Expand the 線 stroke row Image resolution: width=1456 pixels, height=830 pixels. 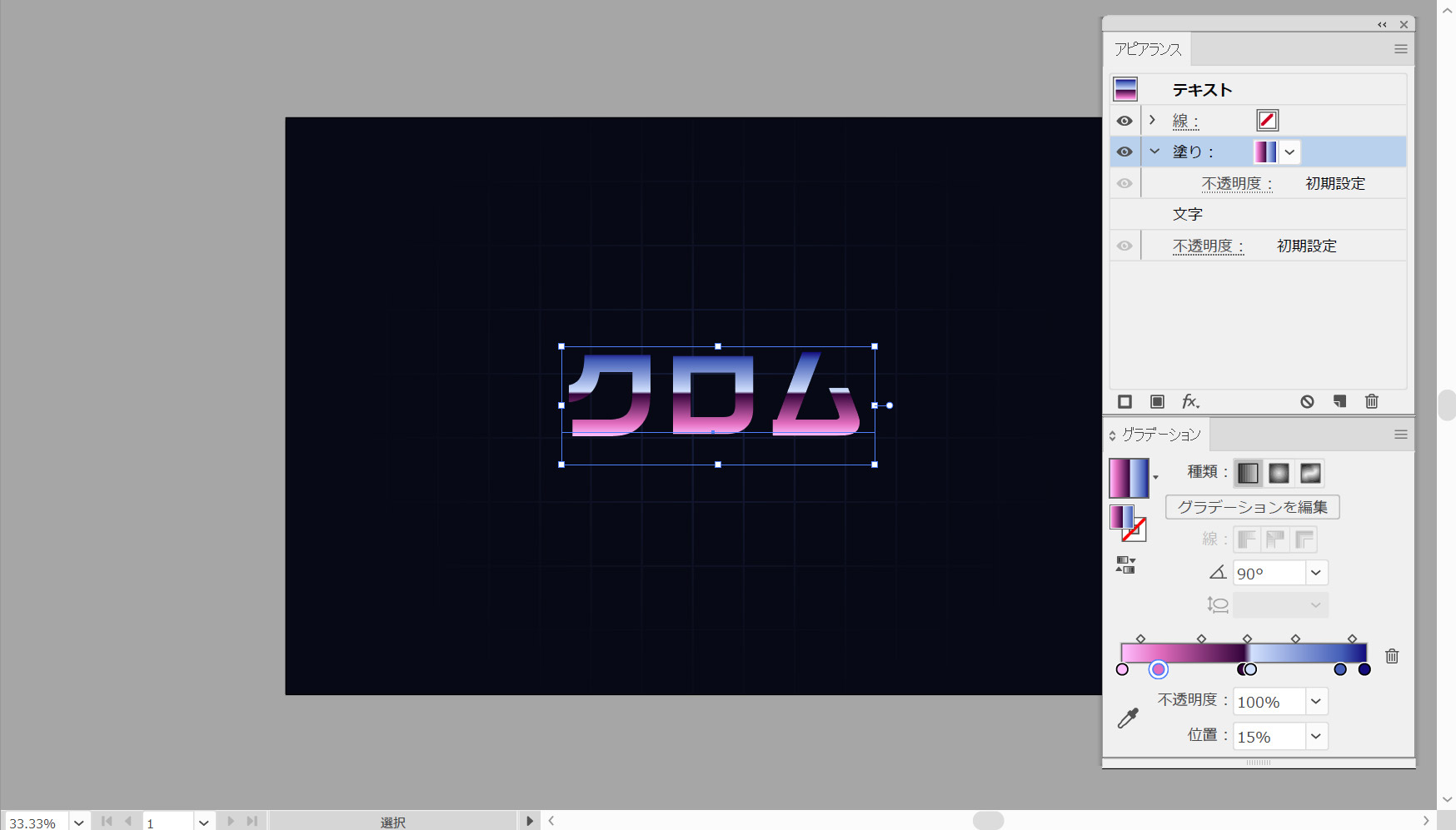pos(1153,121)
